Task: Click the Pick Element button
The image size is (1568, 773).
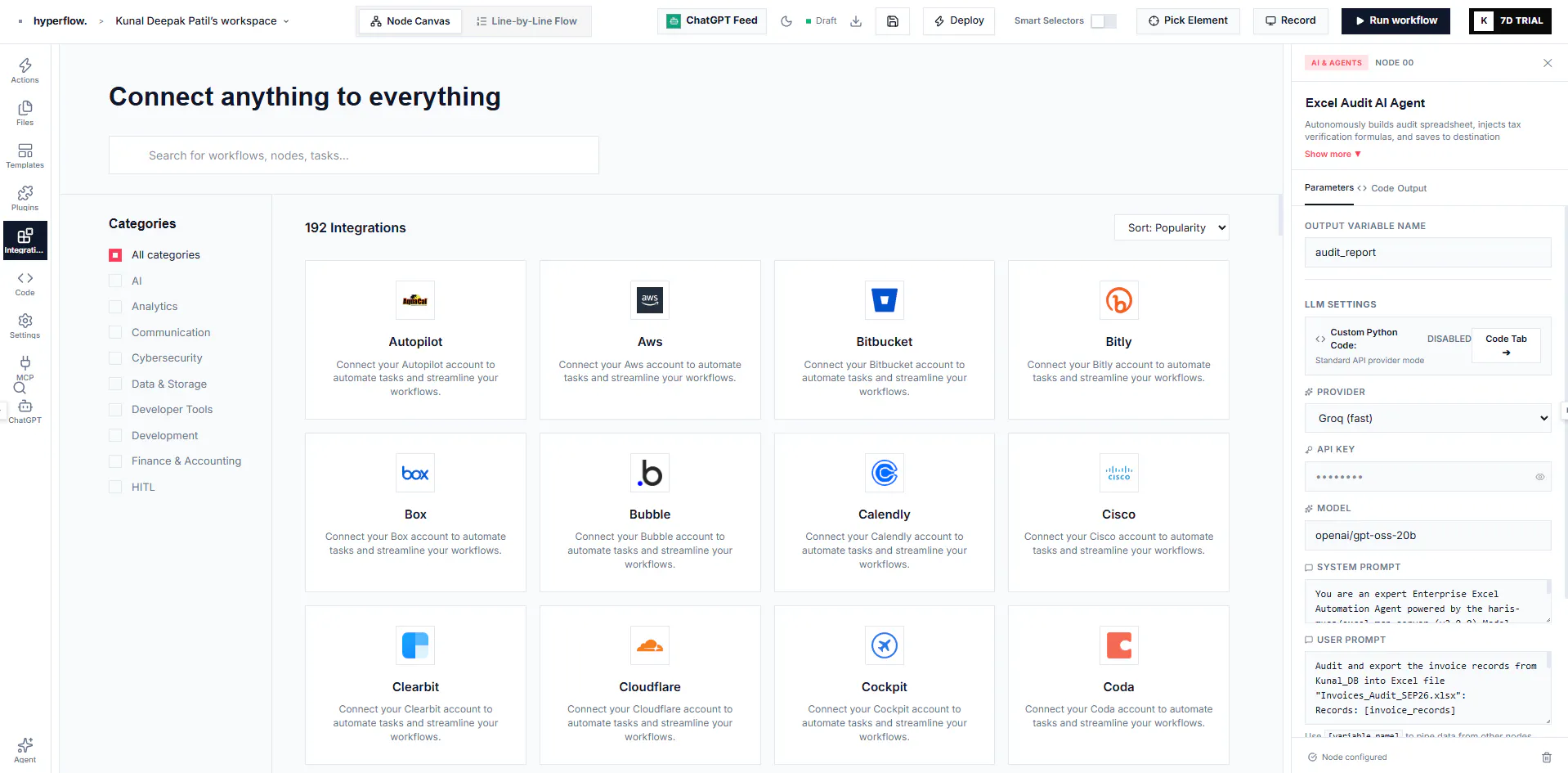Action: (x=1188, y=21)
